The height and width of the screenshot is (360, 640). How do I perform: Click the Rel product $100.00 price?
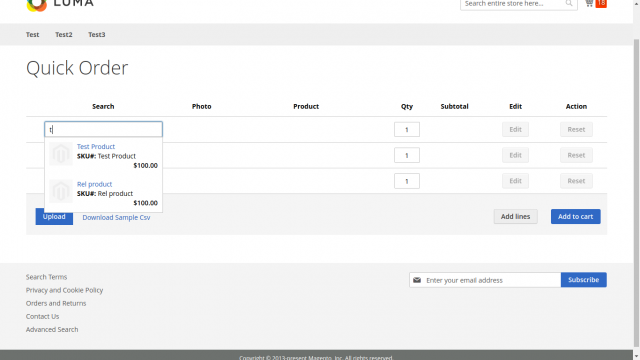[x=146, y=203]
